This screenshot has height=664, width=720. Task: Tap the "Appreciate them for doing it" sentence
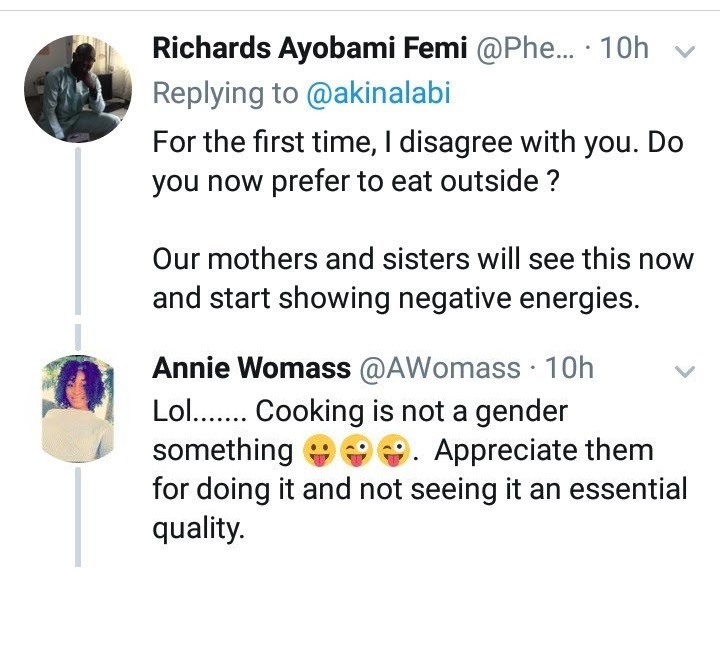coord(421,490)
